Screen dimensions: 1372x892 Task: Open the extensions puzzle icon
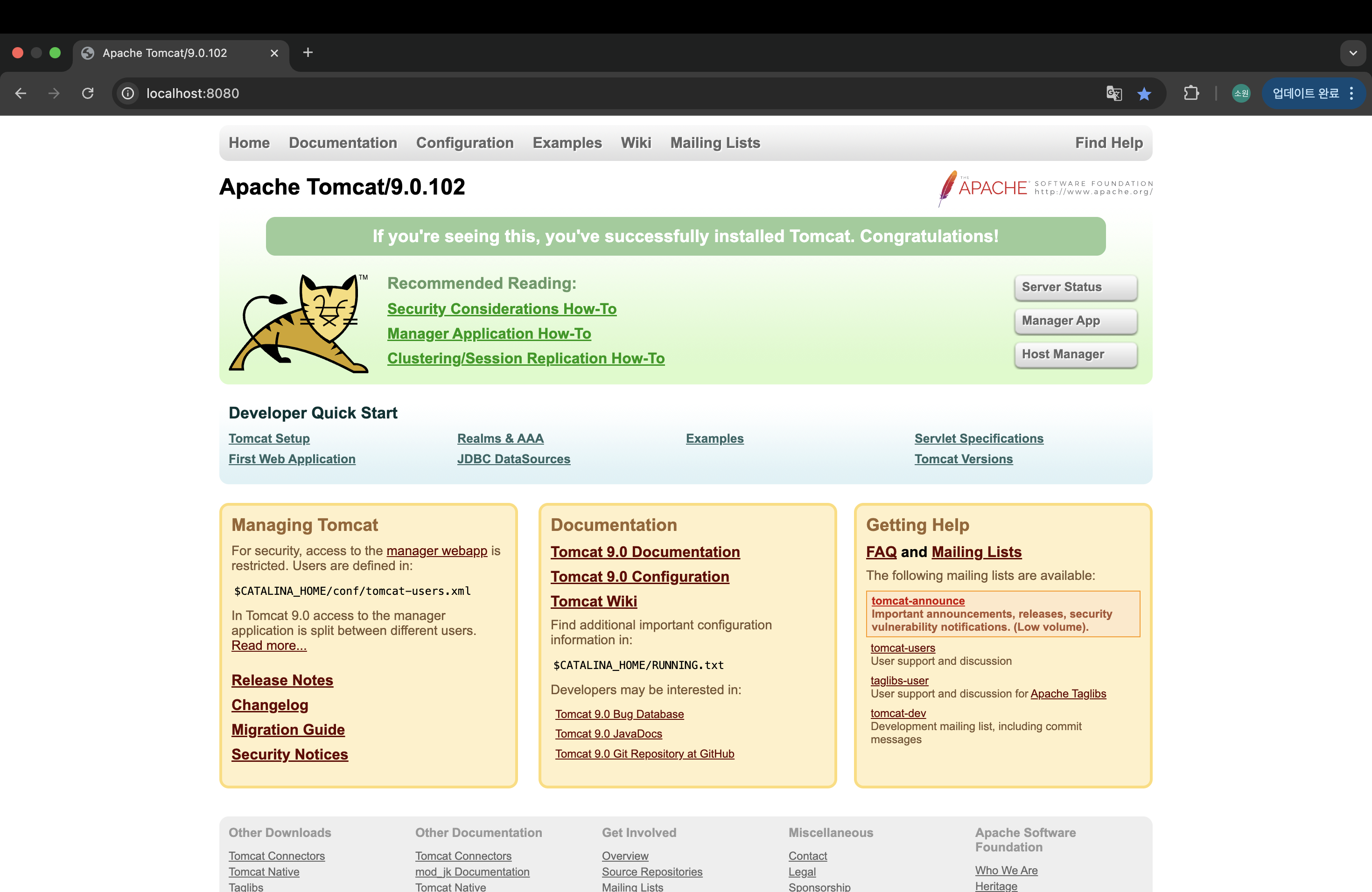(1191, 93)
